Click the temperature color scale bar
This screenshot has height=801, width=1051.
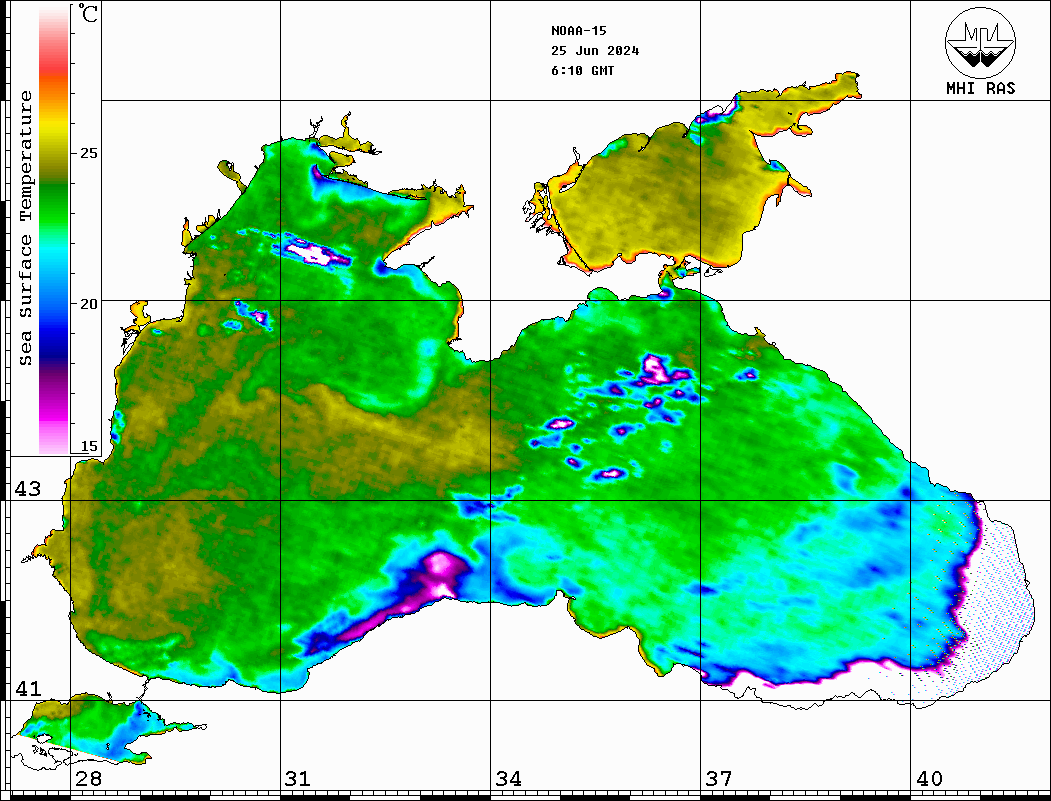(x=54, y=230)
